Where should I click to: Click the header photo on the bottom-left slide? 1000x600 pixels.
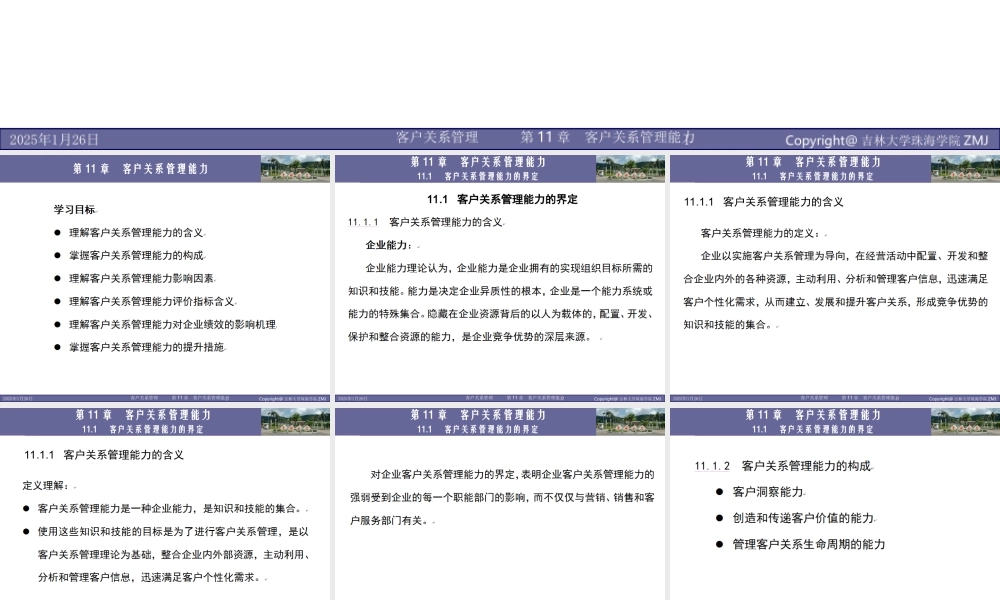pyautogui.click(x=296, y=421)
